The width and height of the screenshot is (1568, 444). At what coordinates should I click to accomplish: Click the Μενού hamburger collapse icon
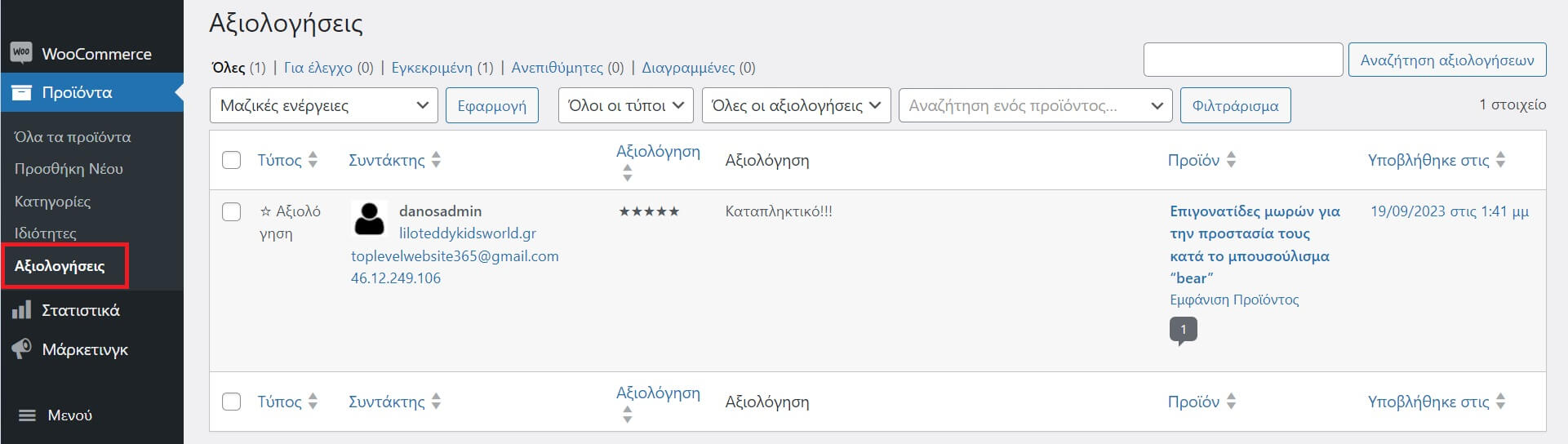click(x=27, y=415)
